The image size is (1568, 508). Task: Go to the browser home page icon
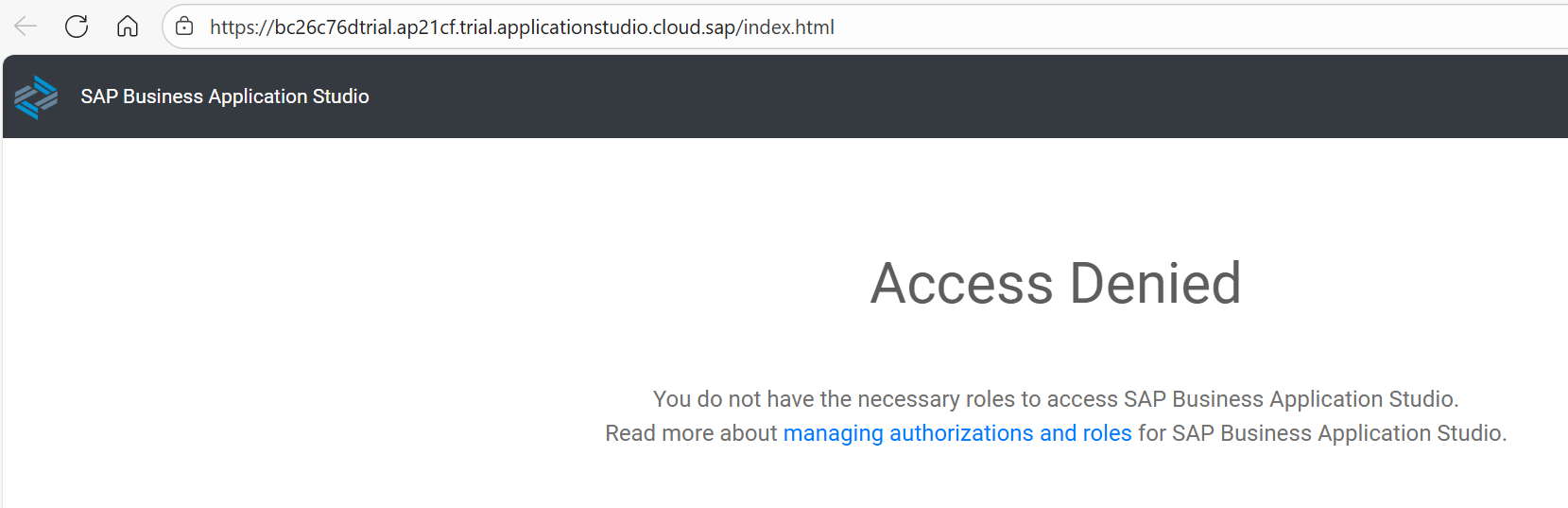(128, 26)
